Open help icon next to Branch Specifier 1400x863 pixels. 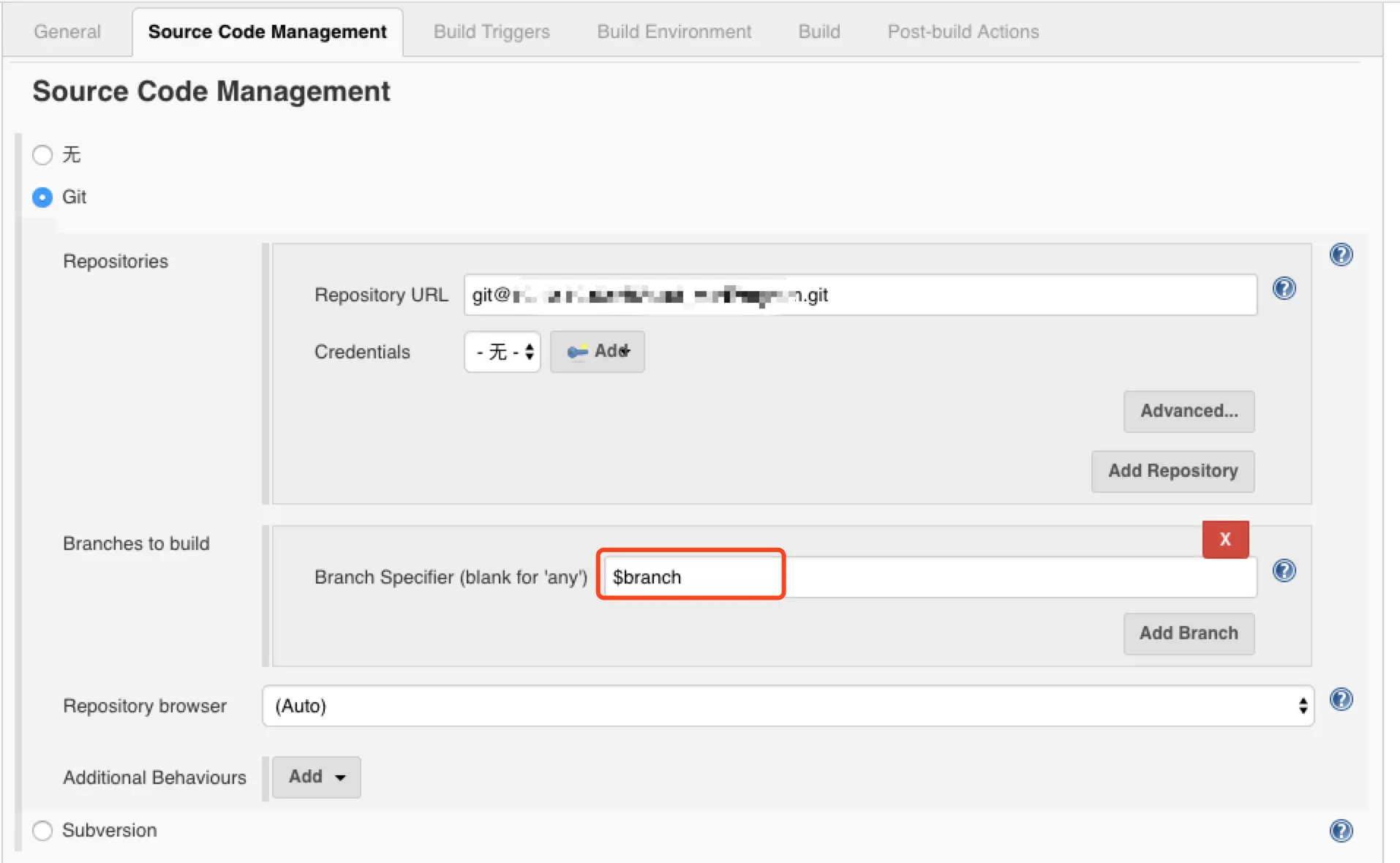(1284, 570)
